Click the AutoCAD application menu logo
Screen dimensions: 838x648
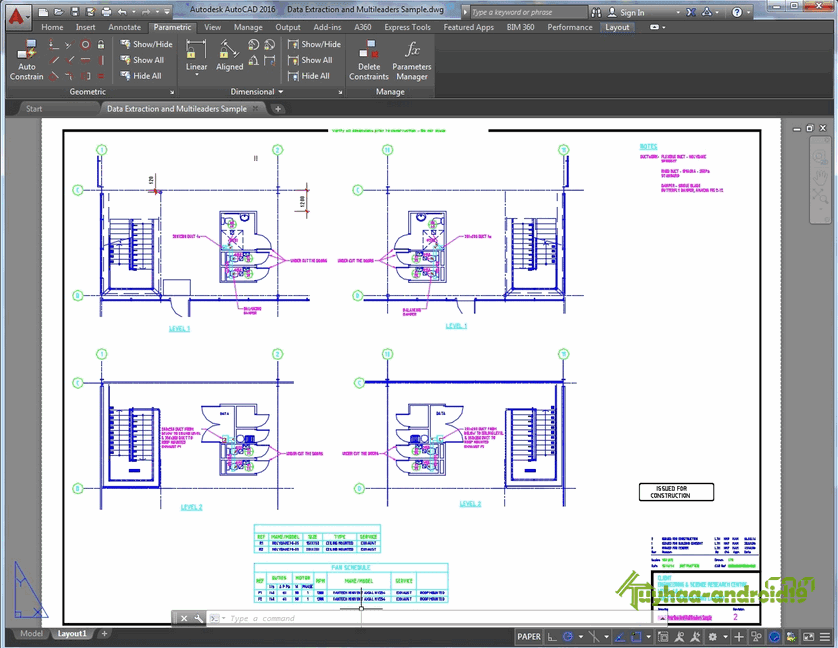[x=17, y=14]
